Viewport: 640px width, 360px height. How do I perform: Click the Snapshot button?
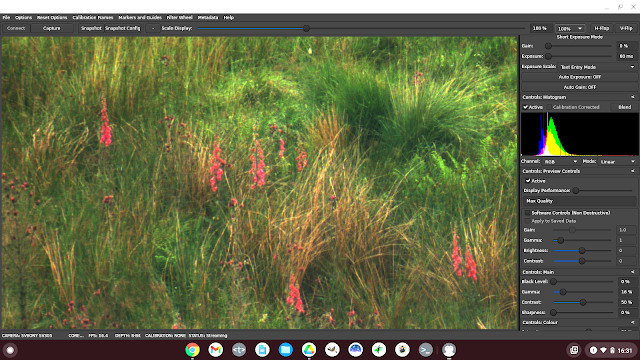pos(91,28)
